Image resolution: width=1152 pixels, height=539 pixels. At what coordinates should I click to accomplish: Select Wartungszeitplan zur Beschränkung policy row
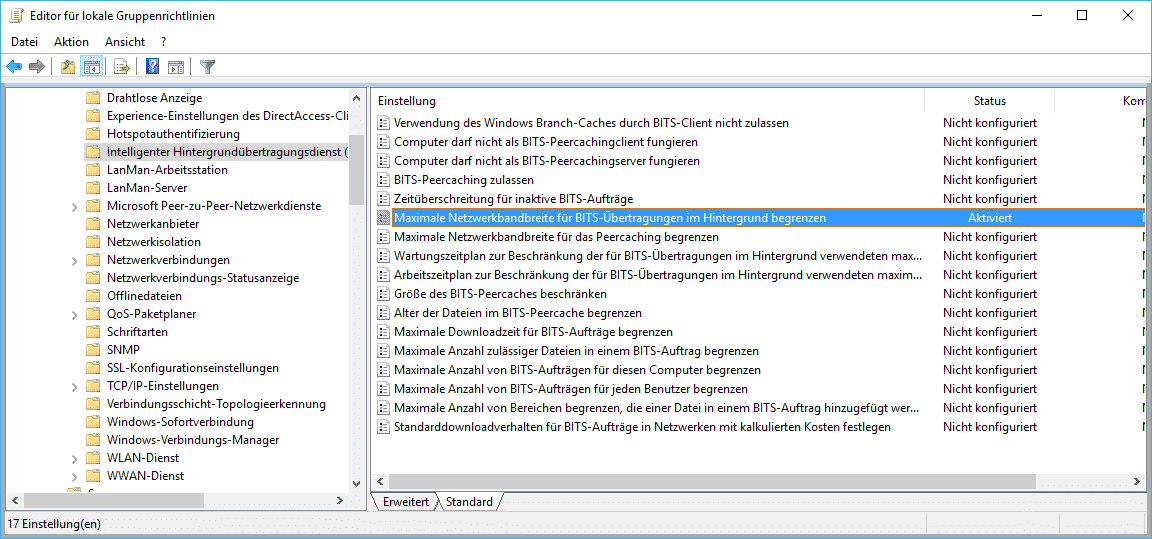click(658, 256)
